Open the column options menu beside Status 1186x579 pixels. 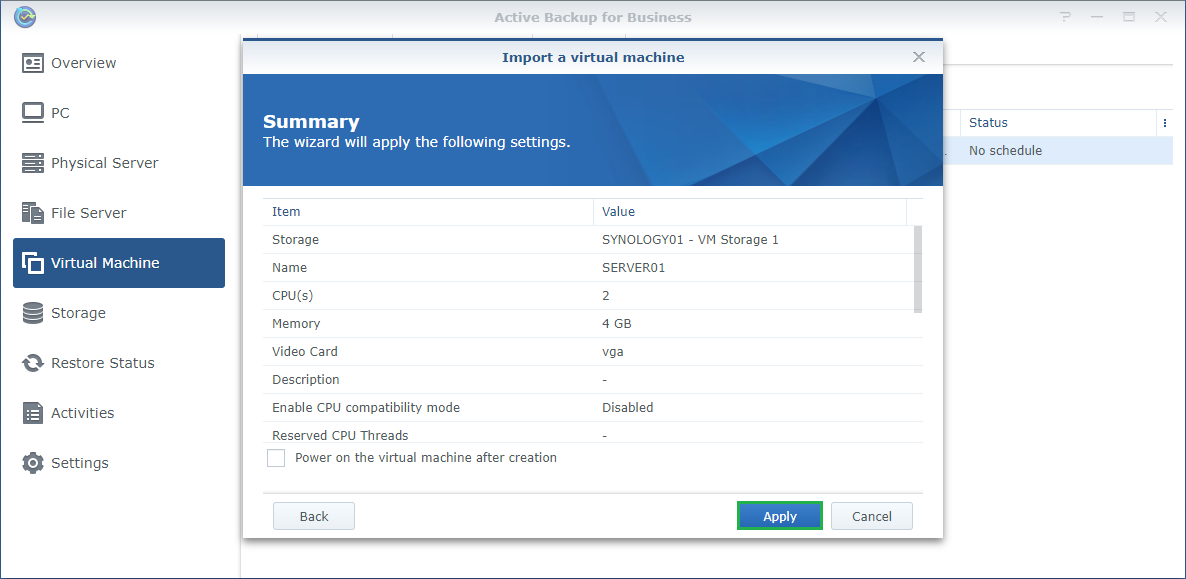1164,123
